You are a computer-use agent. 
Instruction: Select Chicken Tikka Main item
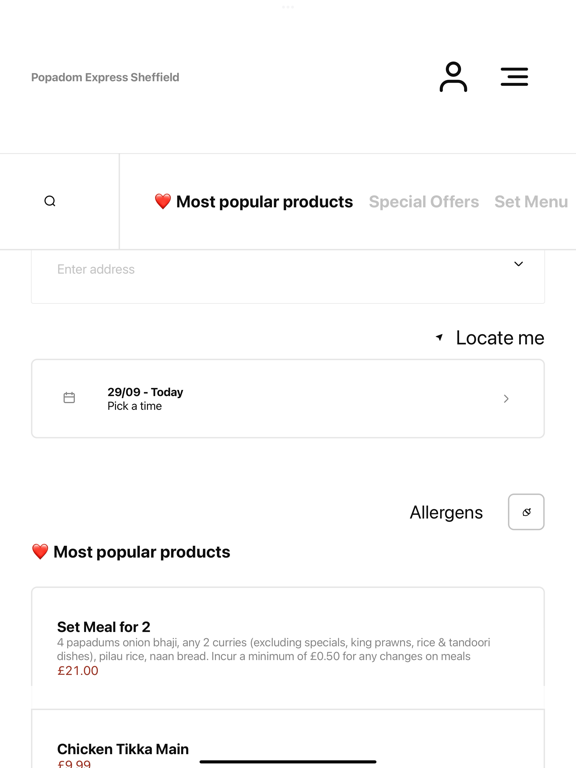(288, 739)
